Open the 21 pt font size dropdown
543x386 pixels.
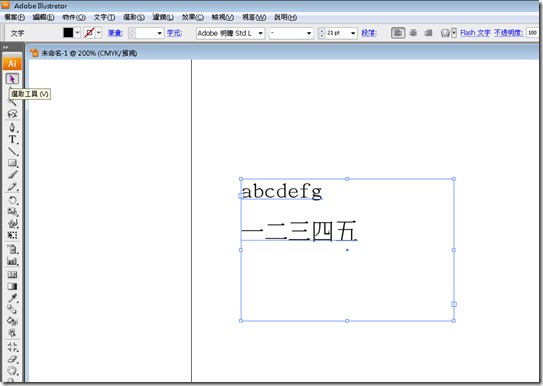pyautogui.click(x=337, y=33)
